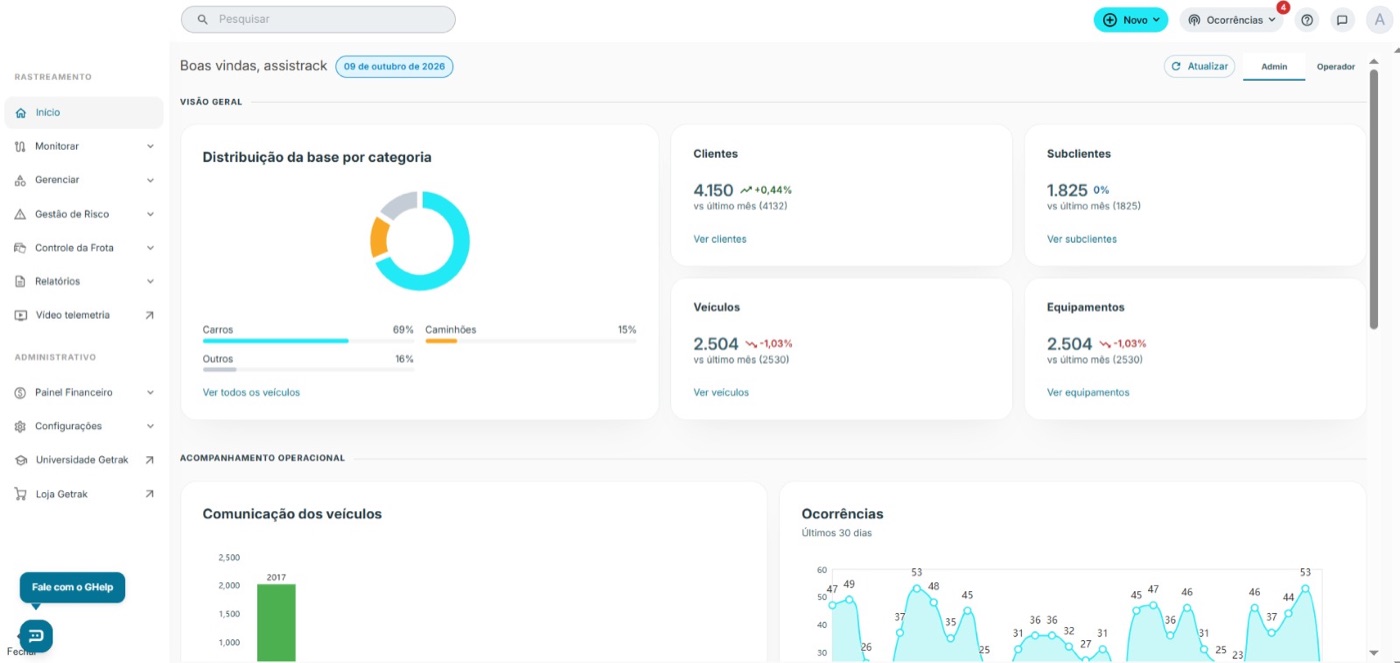Image resolution: width=1400 pixels, height=663 pixels.
Task: Expand the Monitorar menu chevron
Action: (150, 146)
